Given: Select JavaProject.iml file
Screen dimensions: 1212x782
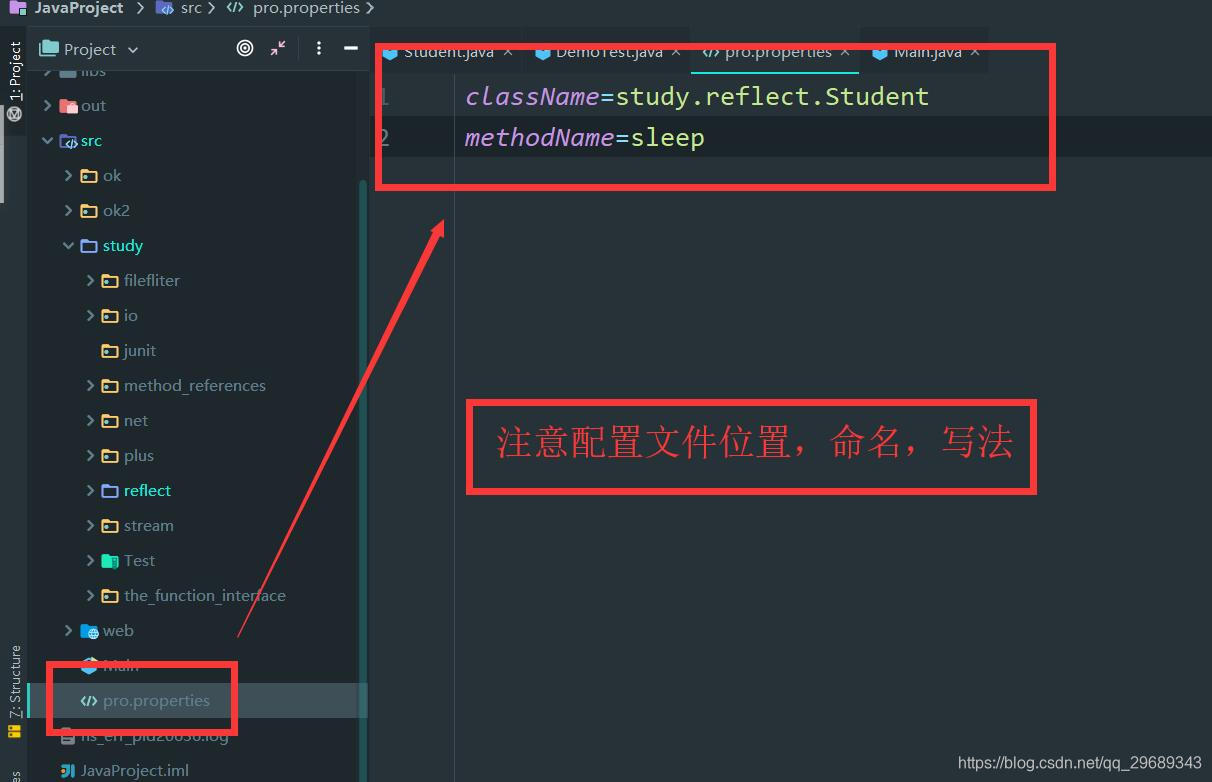Looking at the screenshot, I should pos(134,770).
